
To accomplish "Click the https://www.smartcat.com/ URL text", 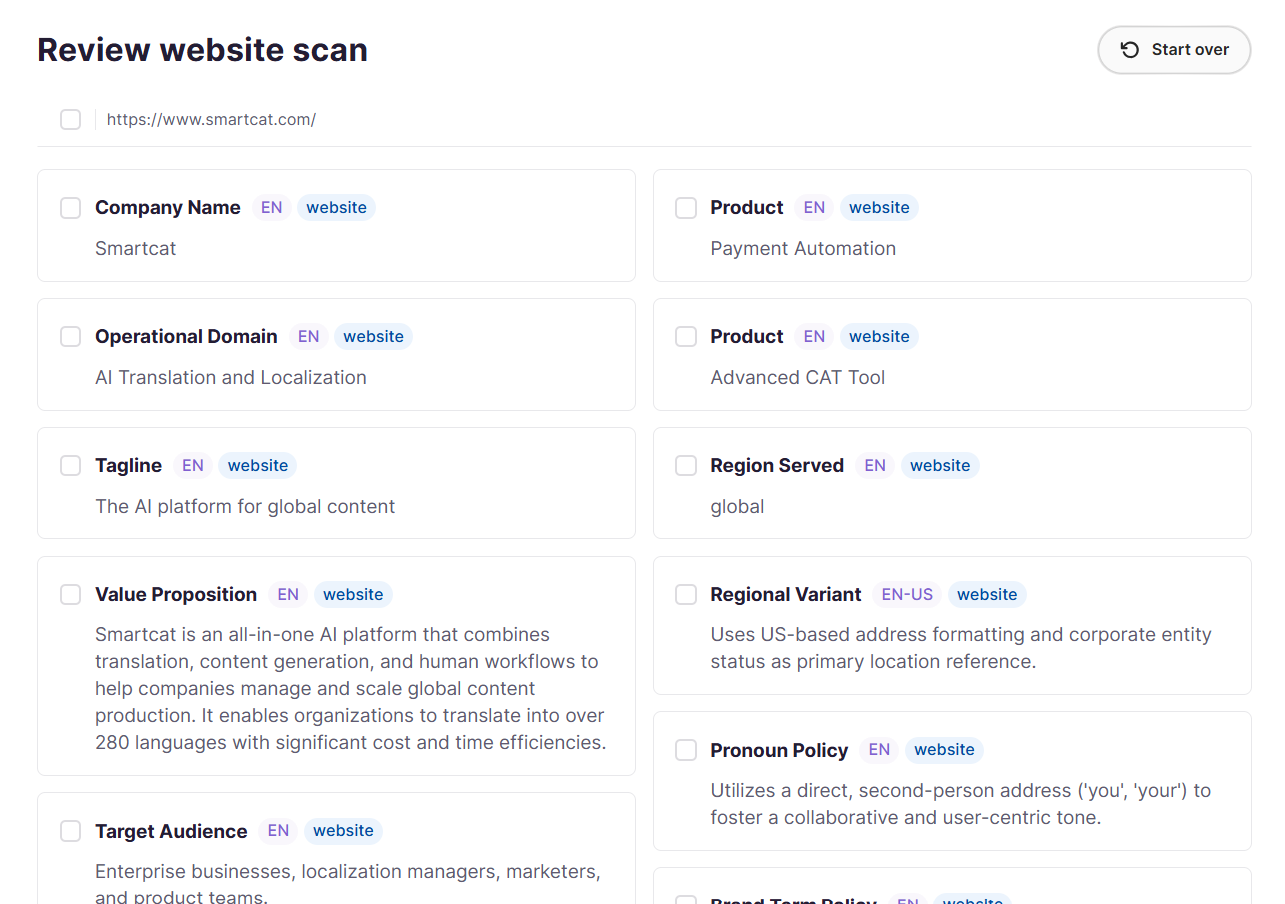I will click(x=211, y=120).
